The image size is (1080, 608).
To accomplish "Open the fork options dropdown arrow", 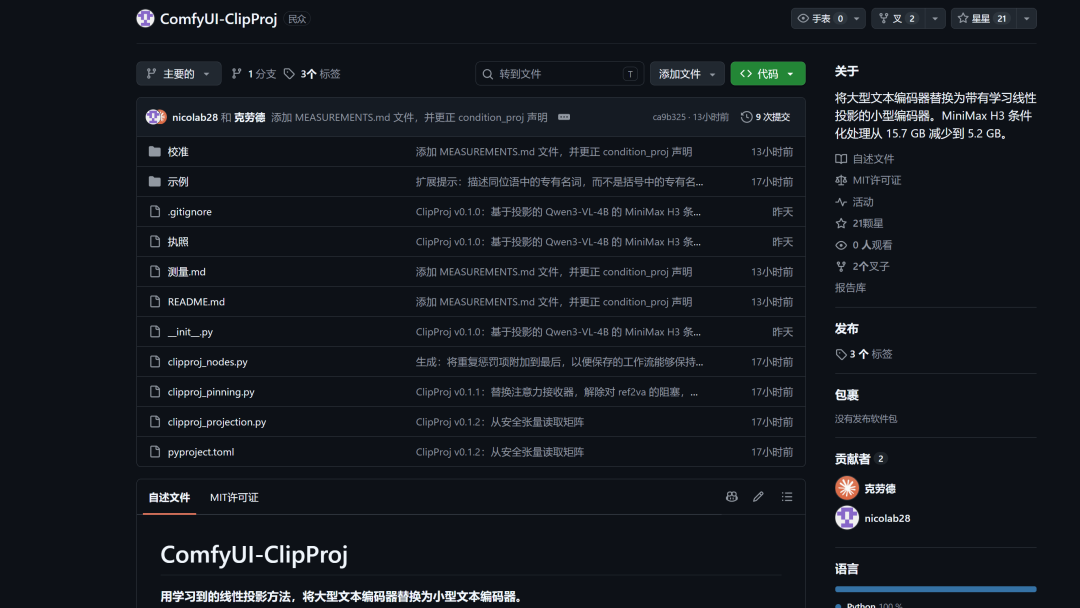I will coord(935,19).
